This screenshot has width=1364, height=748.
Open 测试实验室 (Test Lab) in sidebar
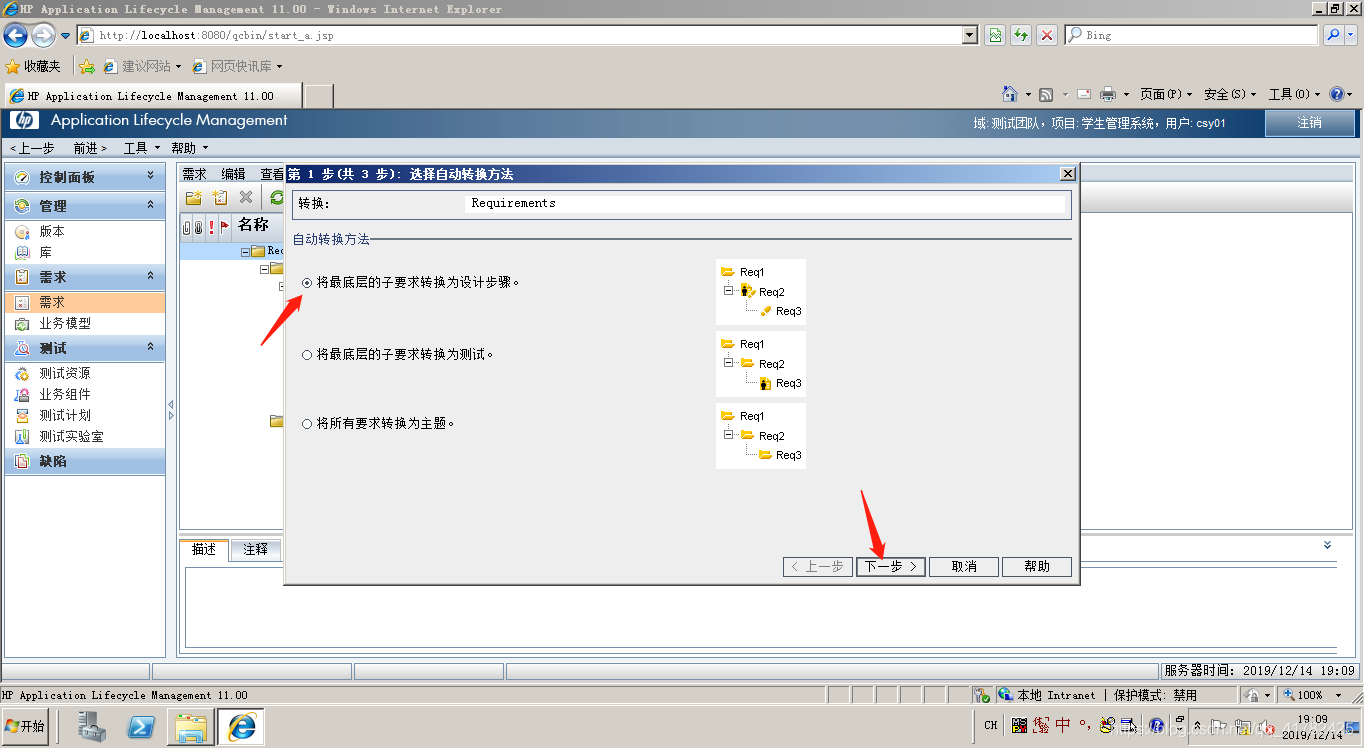coord(71,437)
